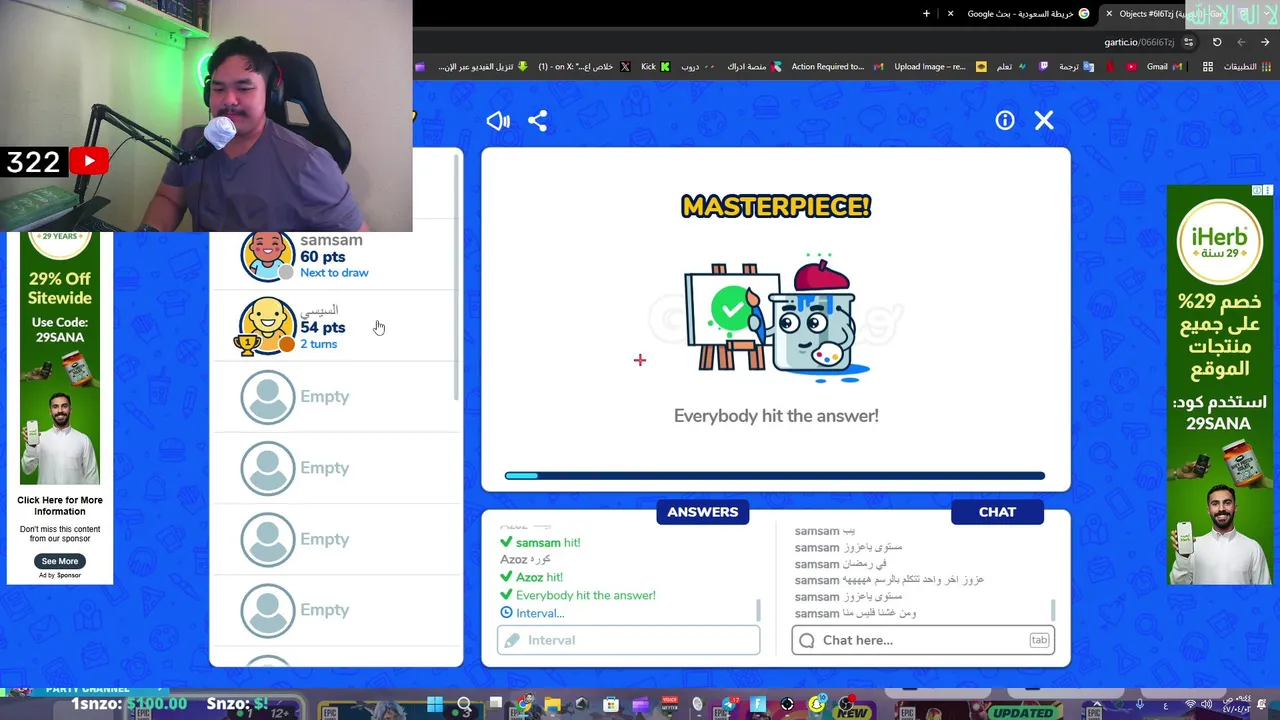Open the Windows Start button

coord(434,705)
